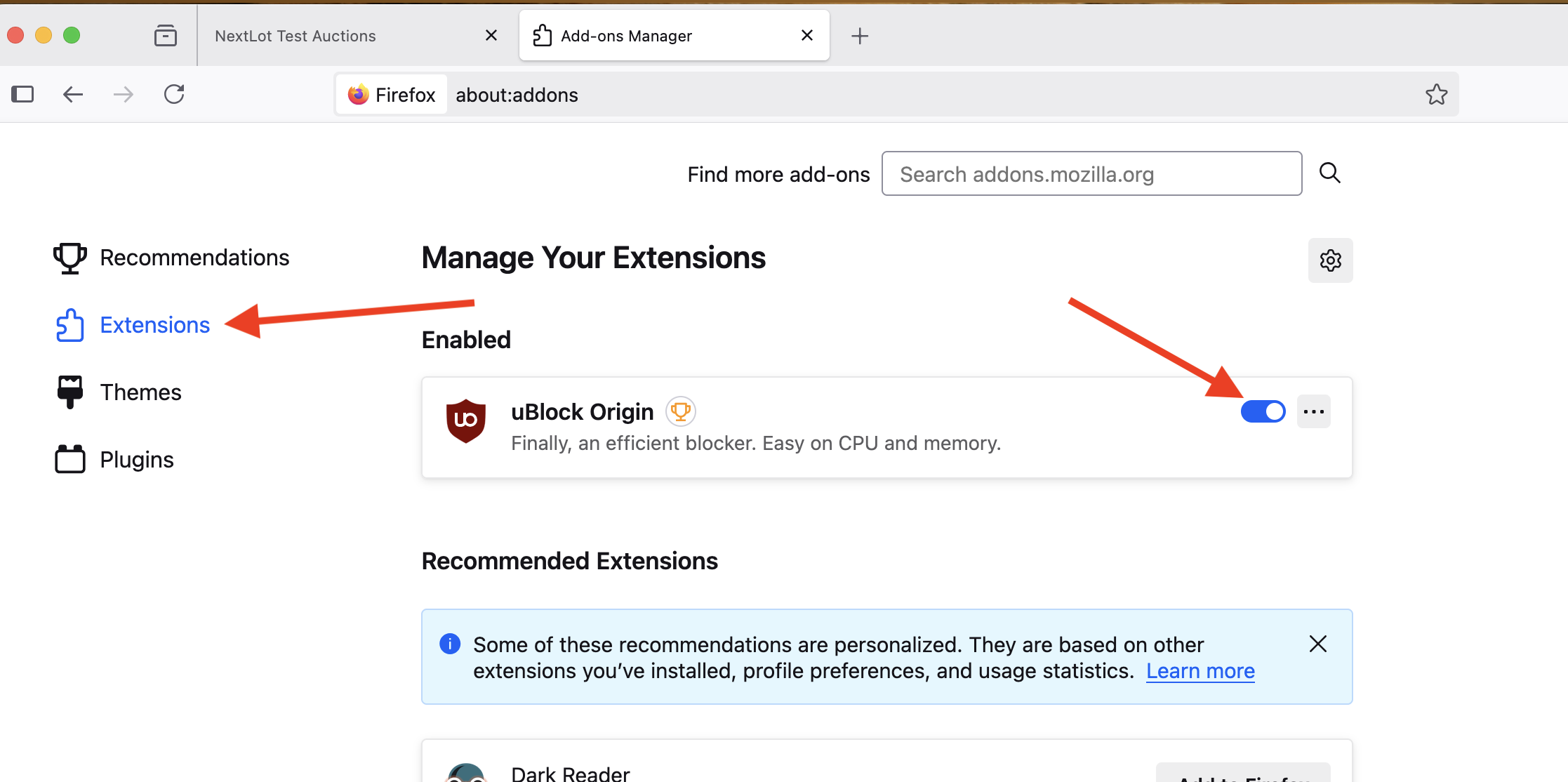Reload the current page

pyautogui.click(x=174, y=94)
